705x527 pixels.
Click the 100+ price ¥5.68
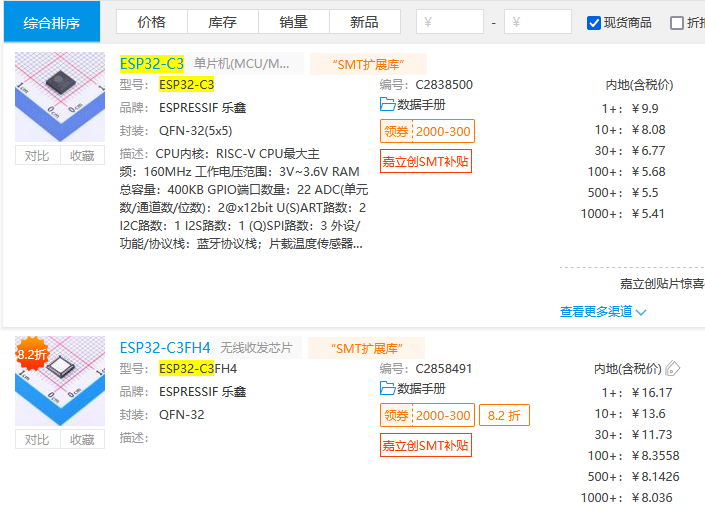(x=648, y=171)
